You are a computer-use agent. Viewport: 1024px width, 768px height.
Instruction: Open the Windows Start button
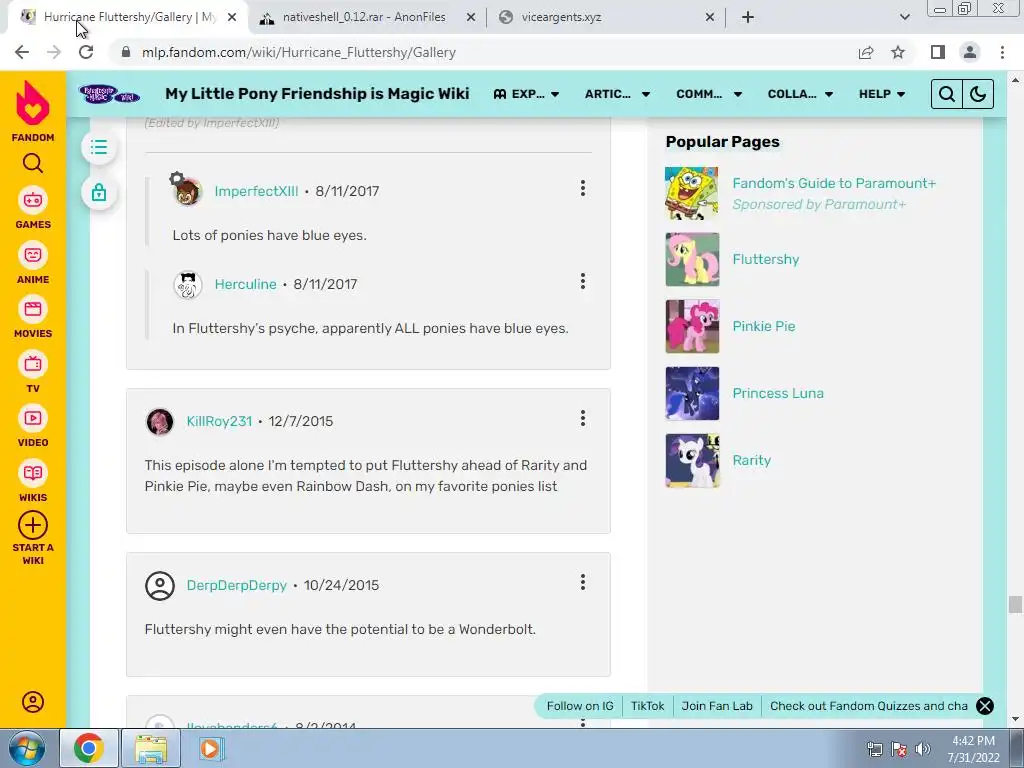coord(26,748)
